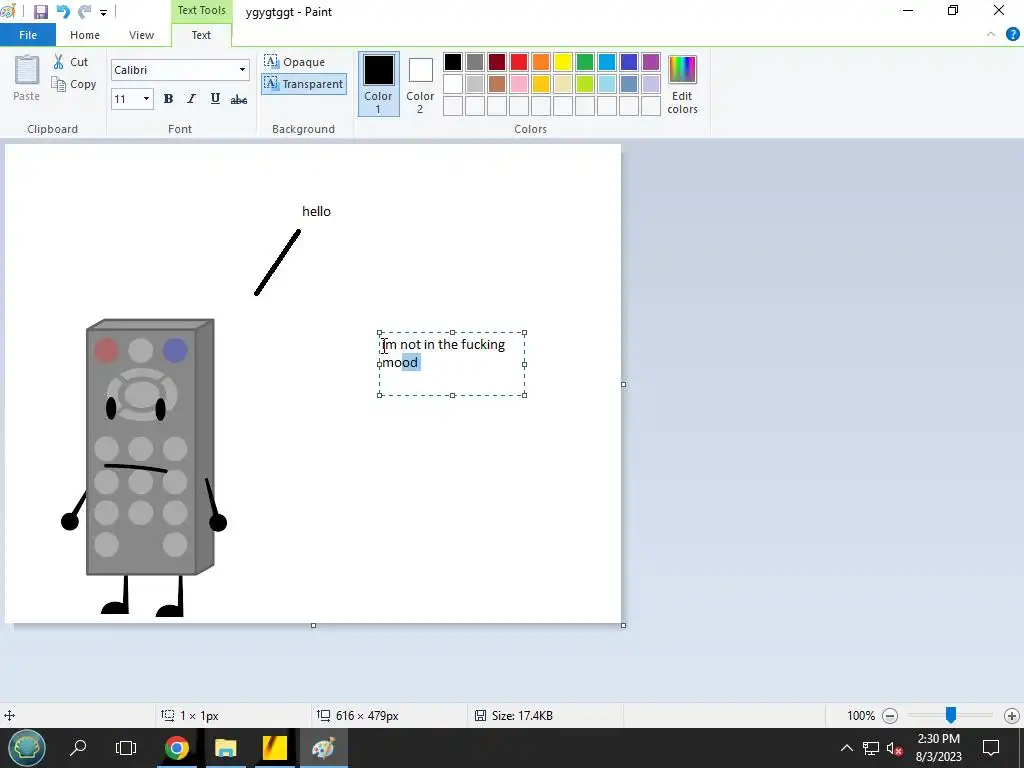The height and width of the screenshot is (768, 1024).
Task: Pick the yellow color swatch
Action: coord(563,62)
